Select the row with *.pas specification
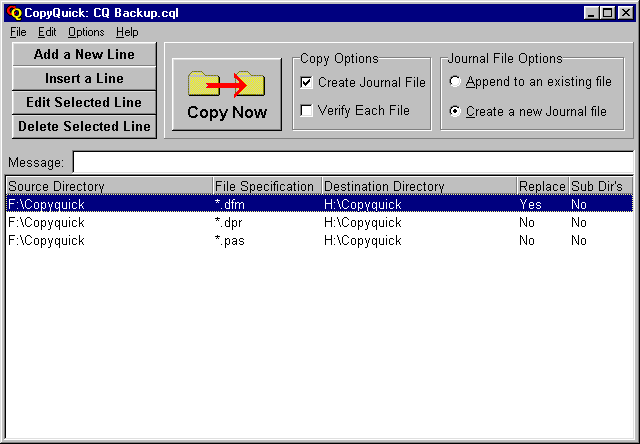 click(320, 240)
